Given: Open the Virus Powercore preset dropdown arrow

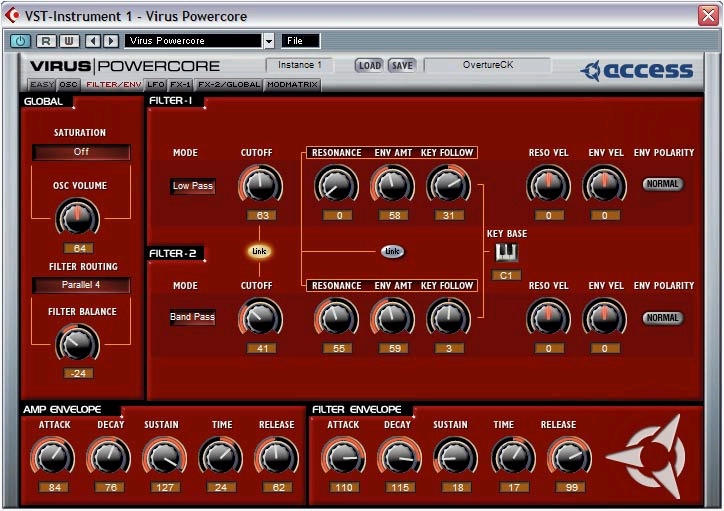Looking at the screenshot, I should (x=269, y=41).
